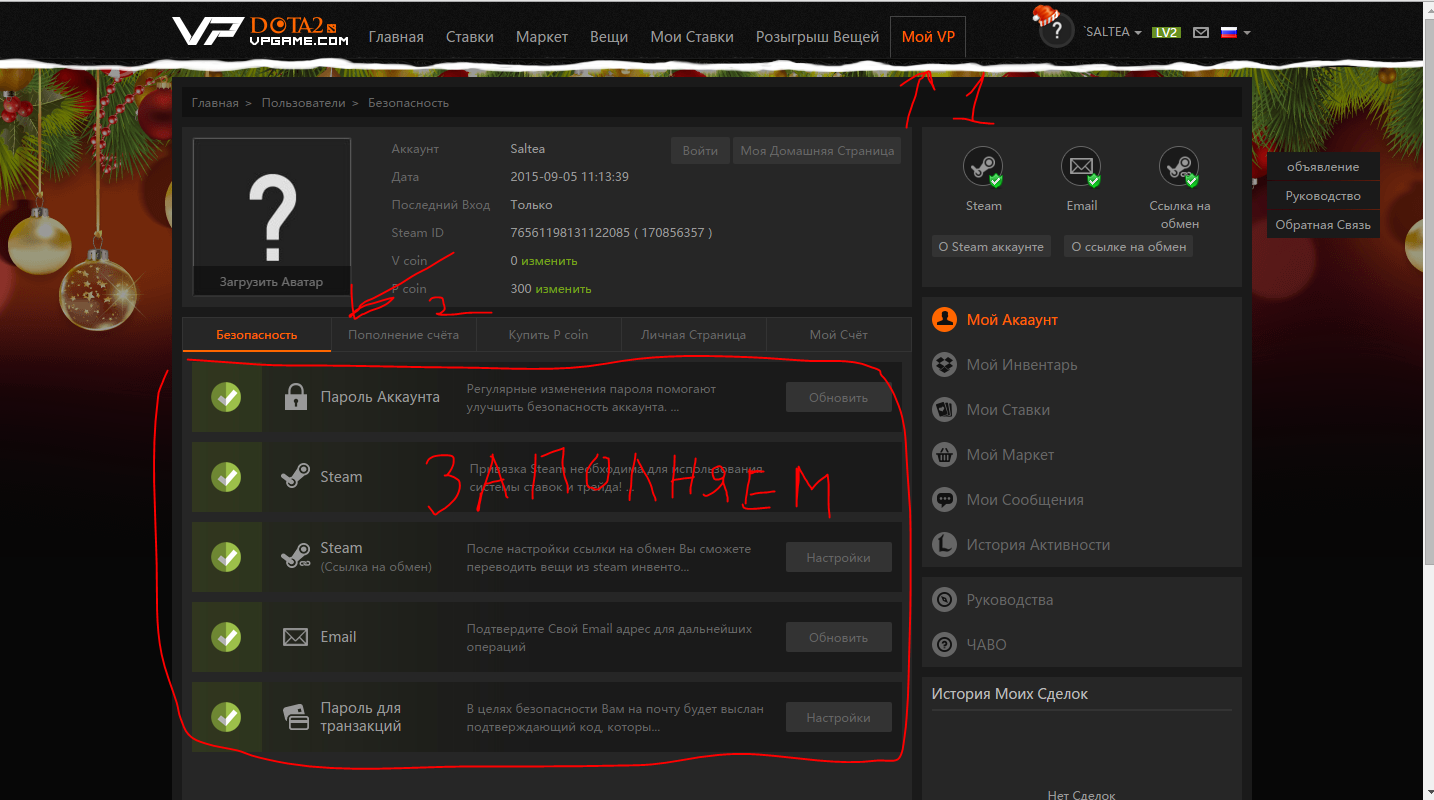This screenshot has height=800, width=1434.
Task: Click the Мой Маркет basket icon
Action: click(x=944, y=455)
